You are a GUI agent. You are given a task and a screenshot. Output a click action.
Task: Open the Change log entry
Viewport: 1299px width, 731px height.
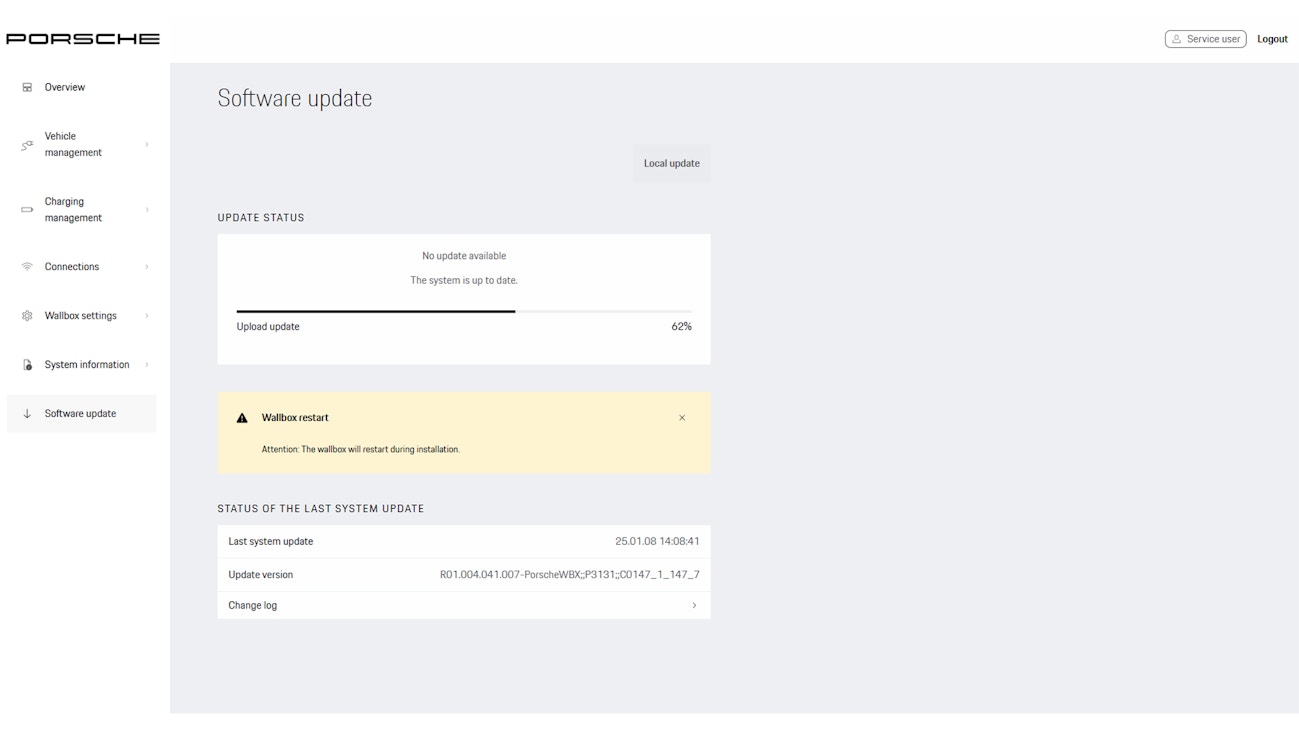pos(463,605)
